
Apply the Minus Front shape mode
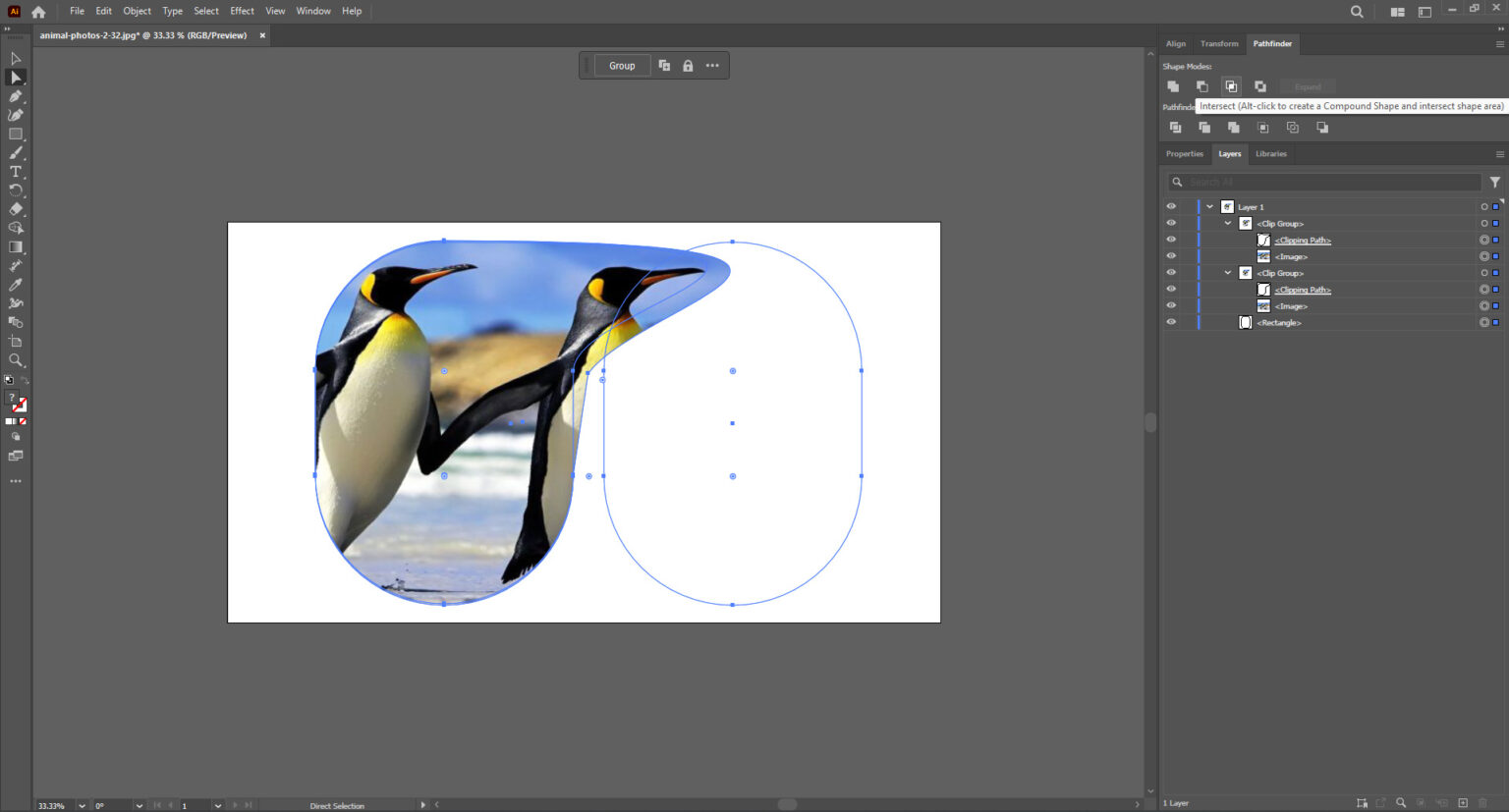1202,86
